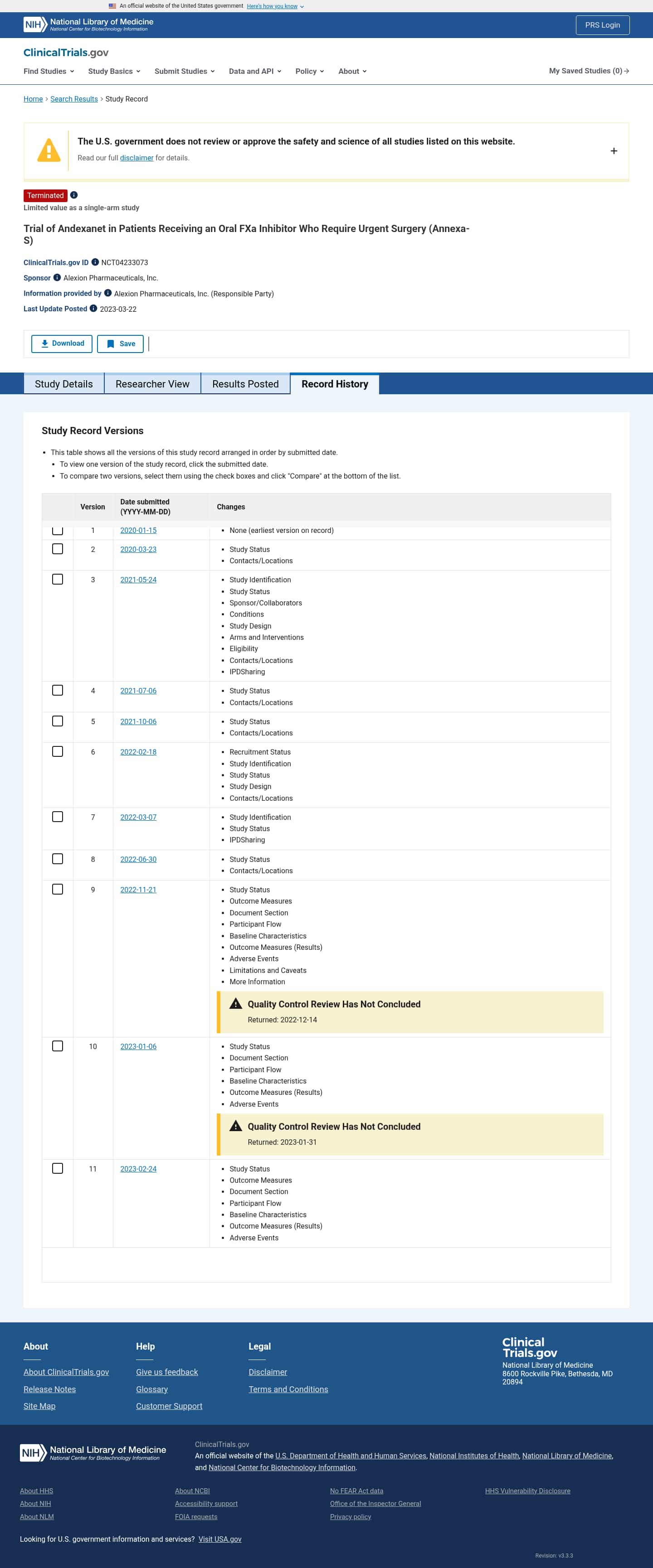
Task: Open the Data and API dropdown
Action: pyautogui.click(x=254, y=71)
